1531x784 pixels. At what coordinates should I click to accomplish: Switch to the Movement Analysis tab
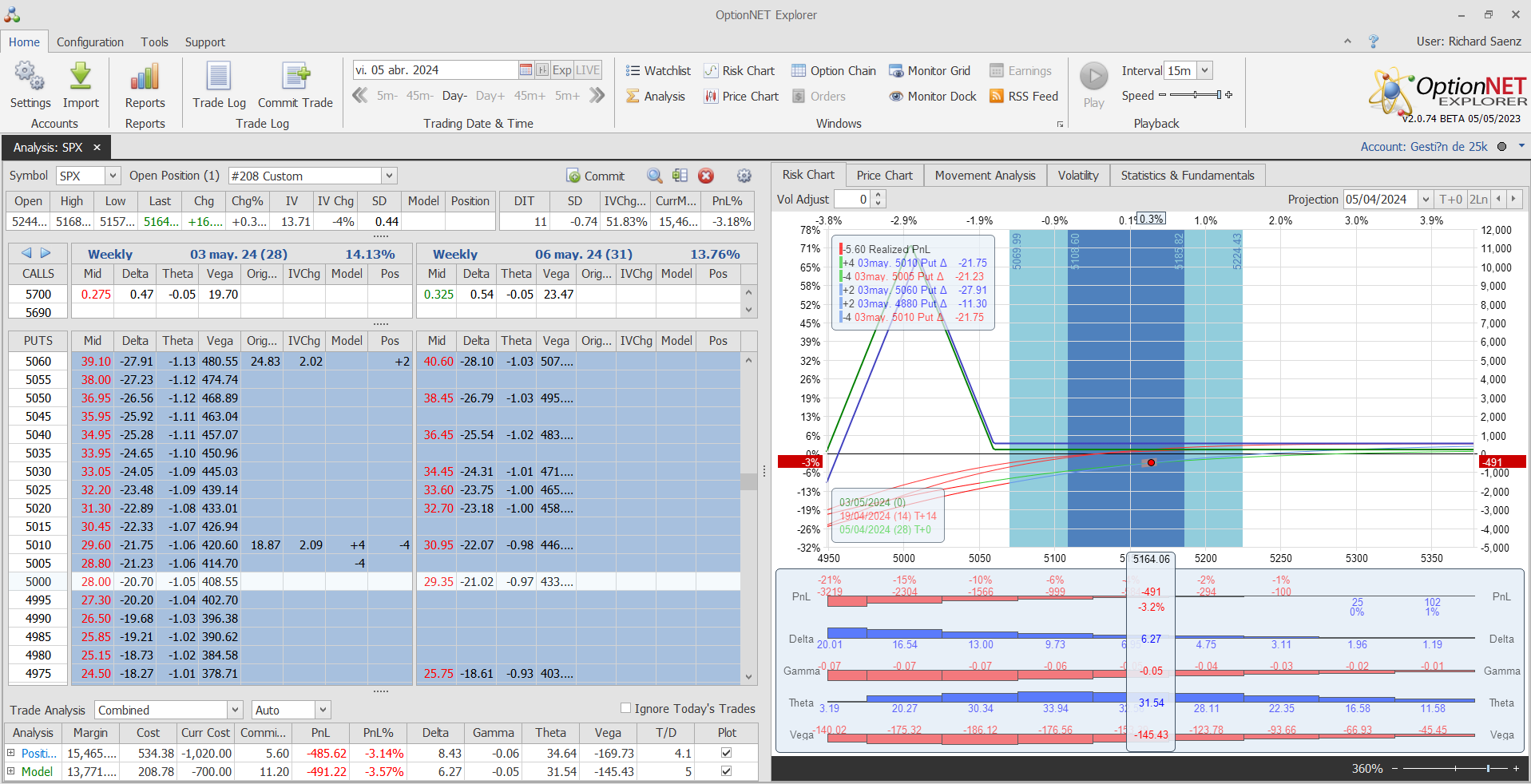pyautogui.click(x=985, y=176)
